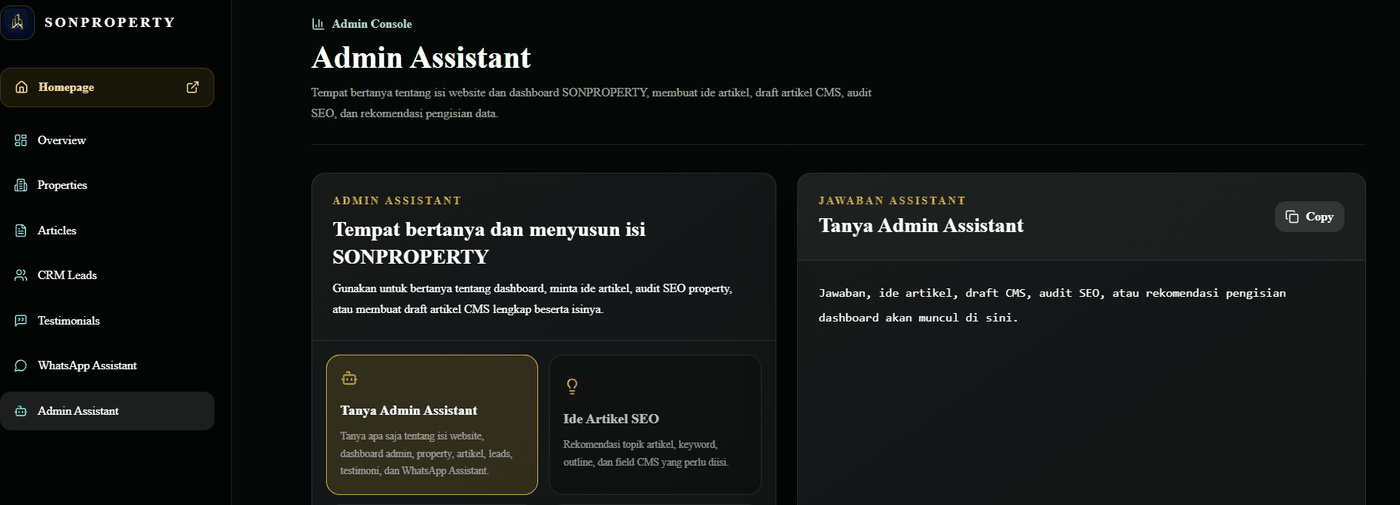Click the copy icon in Copy button

click(x=1292, y=217)
